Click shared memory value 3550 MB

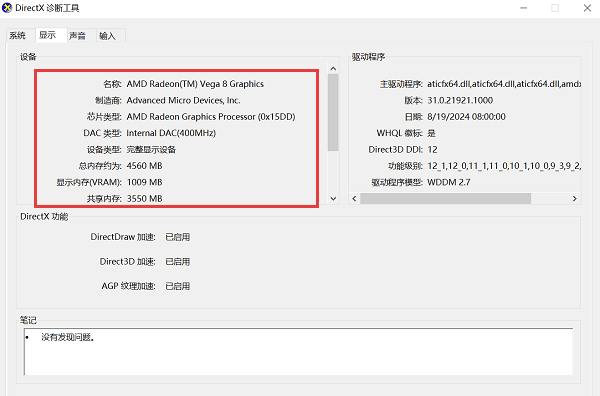(145, 199)
